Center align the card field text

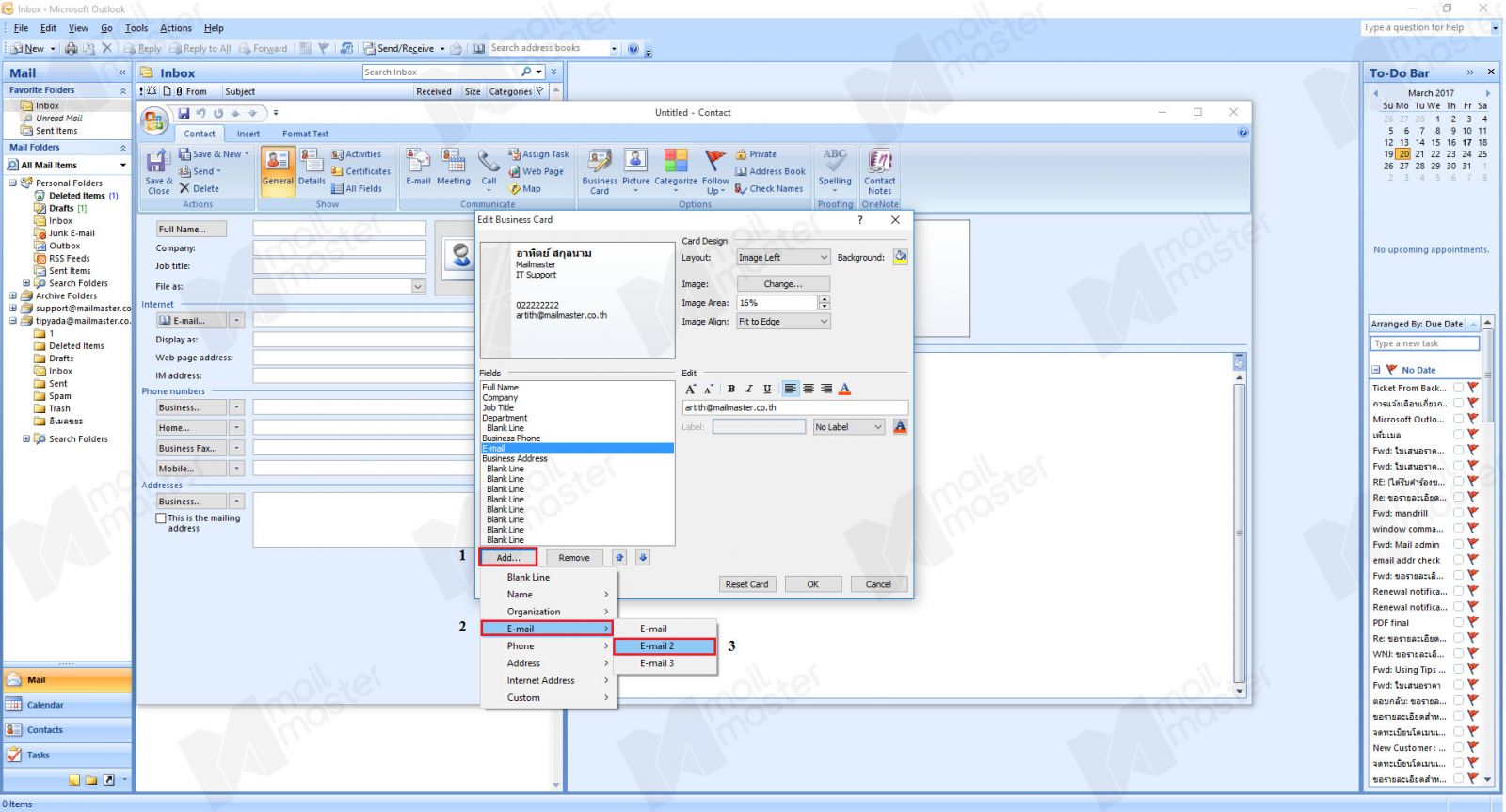(x=809, y=389)
